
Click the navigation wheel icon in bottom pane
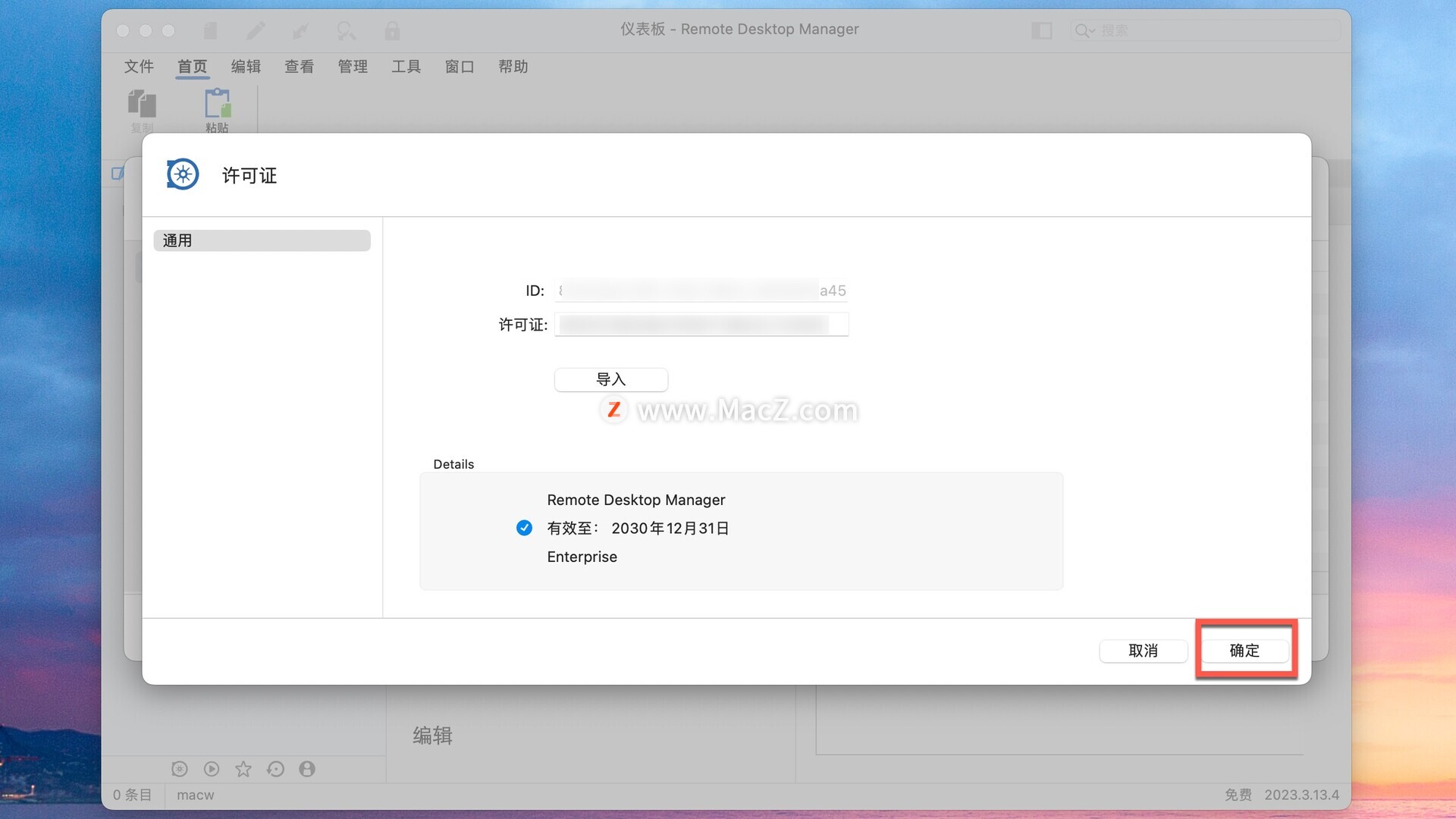[x=180, y=769]
